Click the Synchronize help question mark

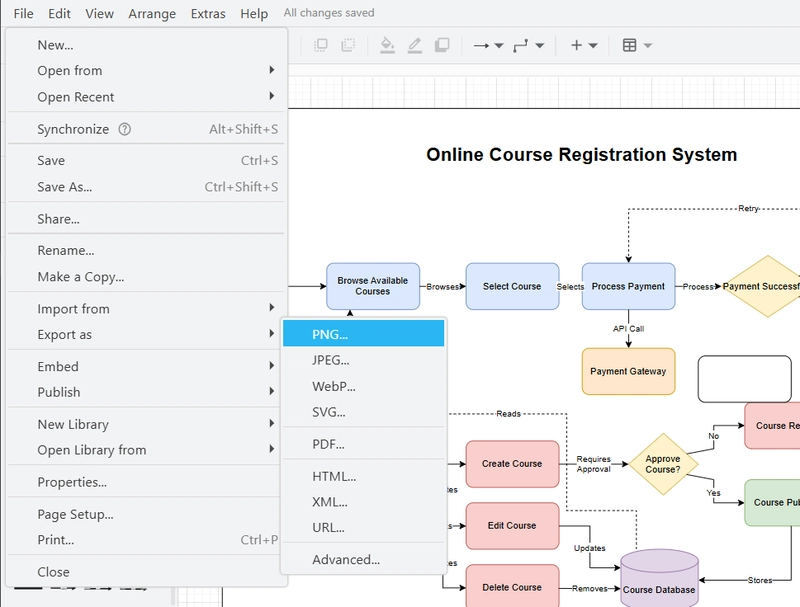point(124,129)
